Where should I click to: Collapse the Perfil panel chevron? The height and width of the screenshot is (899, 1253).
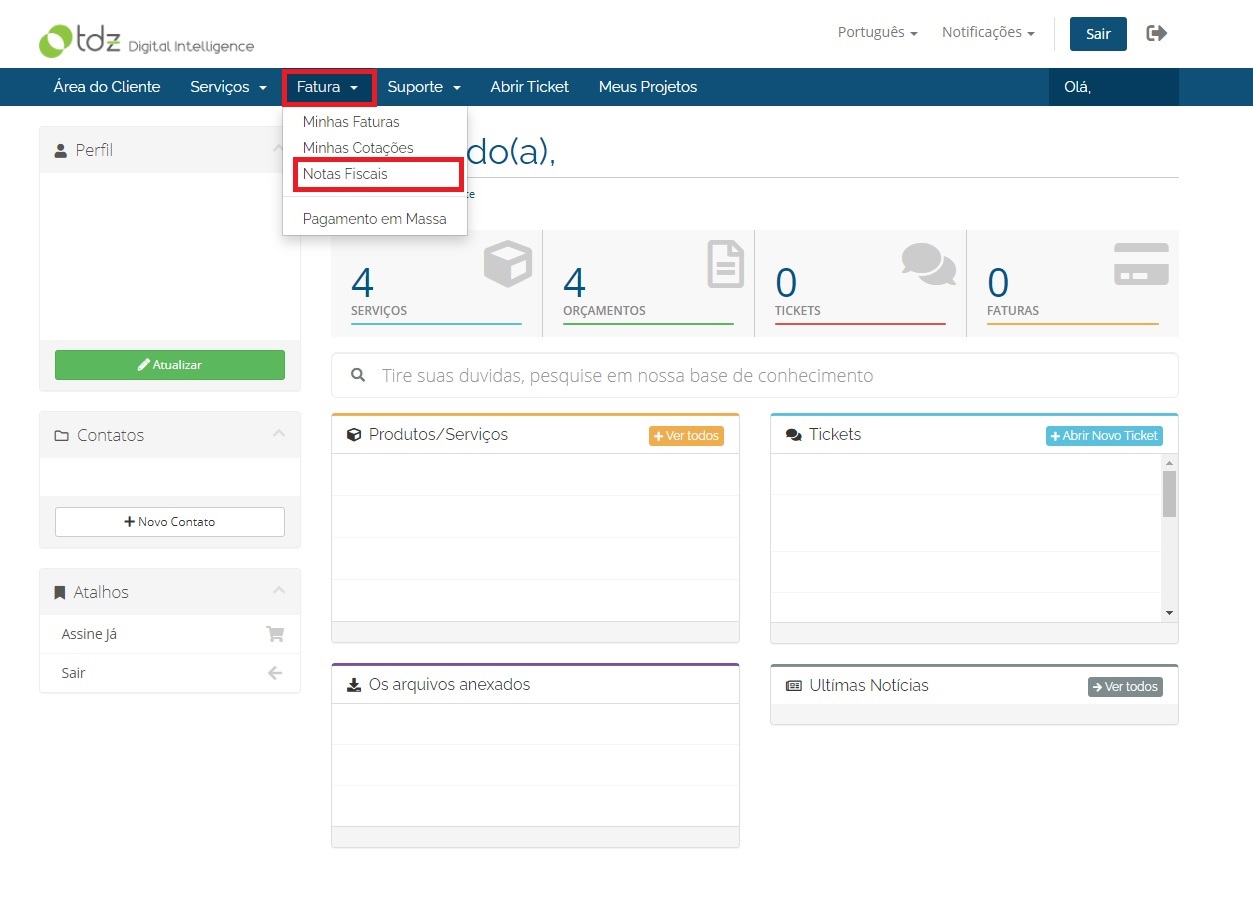point(278,149)
